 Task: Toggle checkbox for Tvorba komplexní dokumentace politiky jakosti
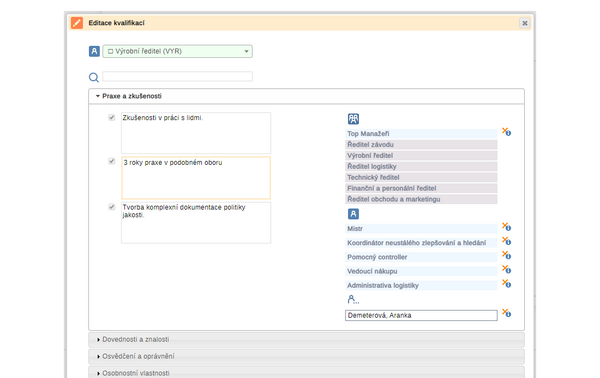click(x=112, y=207)
